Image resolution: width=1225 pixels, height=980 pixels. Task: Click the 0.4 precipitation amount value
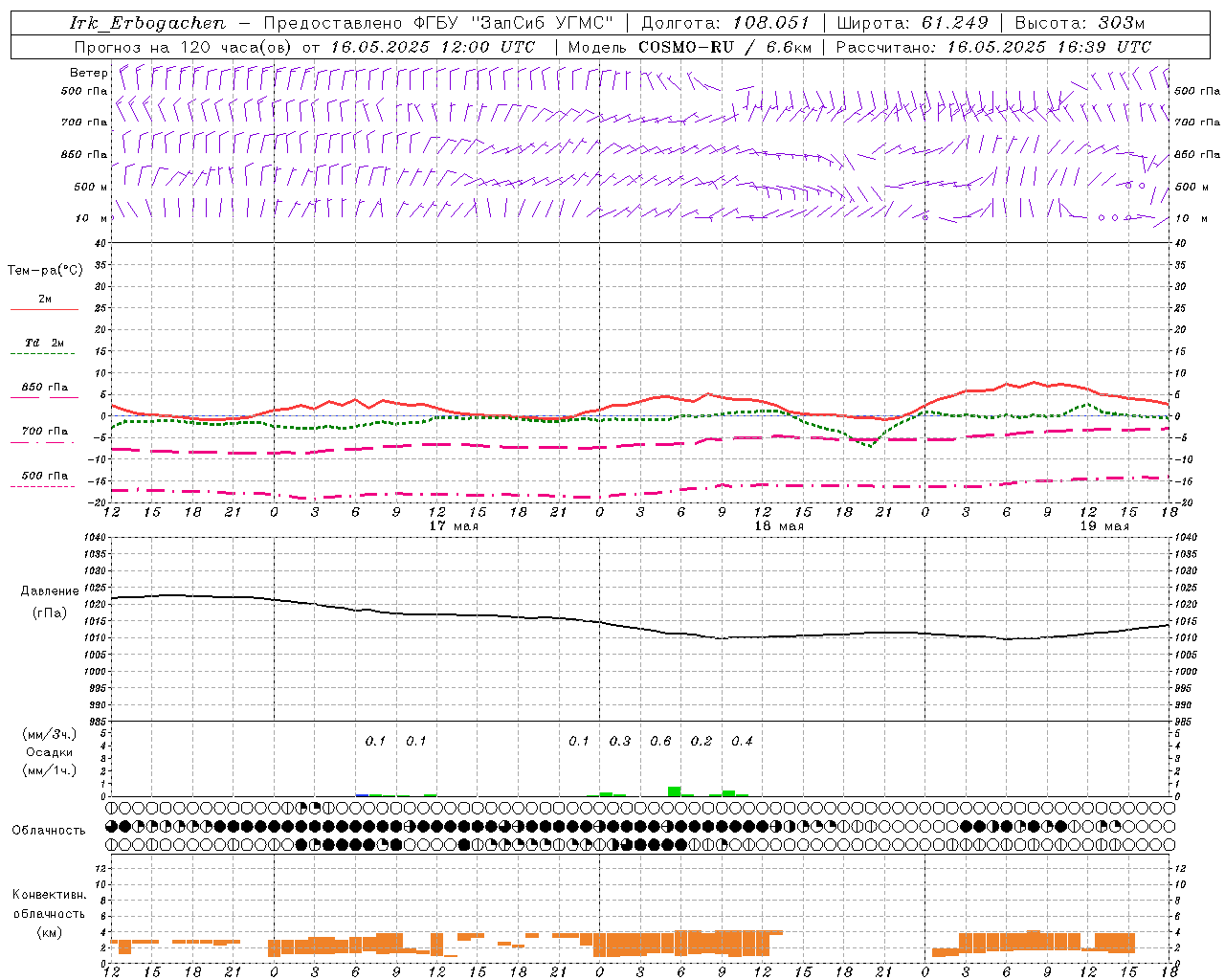[742, 741]
